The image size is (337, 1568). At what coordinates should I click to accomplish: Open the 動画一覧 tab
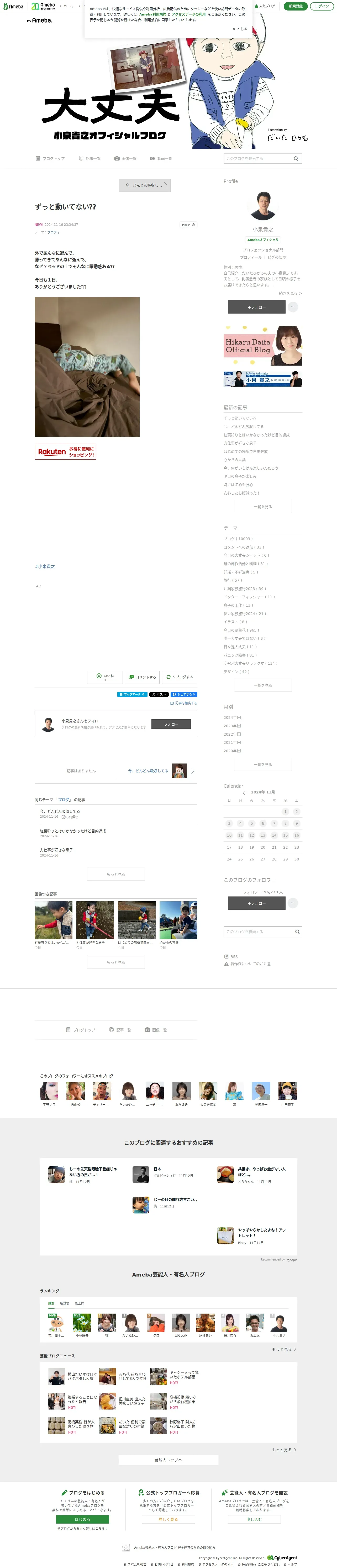coord(161,158)
